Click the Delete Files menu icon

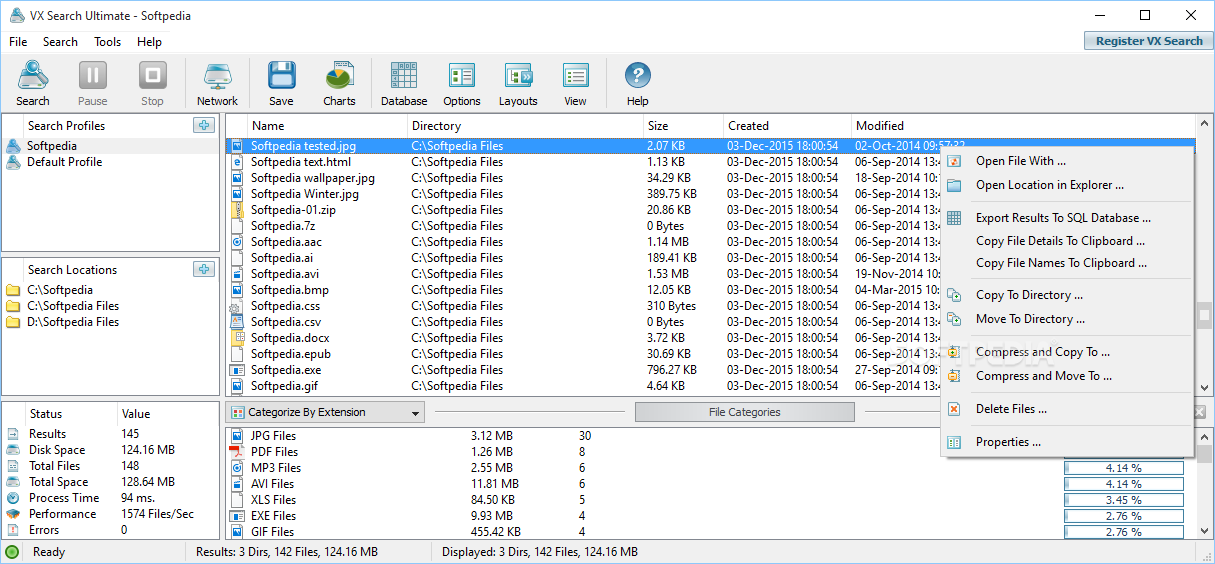pos(954,409)
